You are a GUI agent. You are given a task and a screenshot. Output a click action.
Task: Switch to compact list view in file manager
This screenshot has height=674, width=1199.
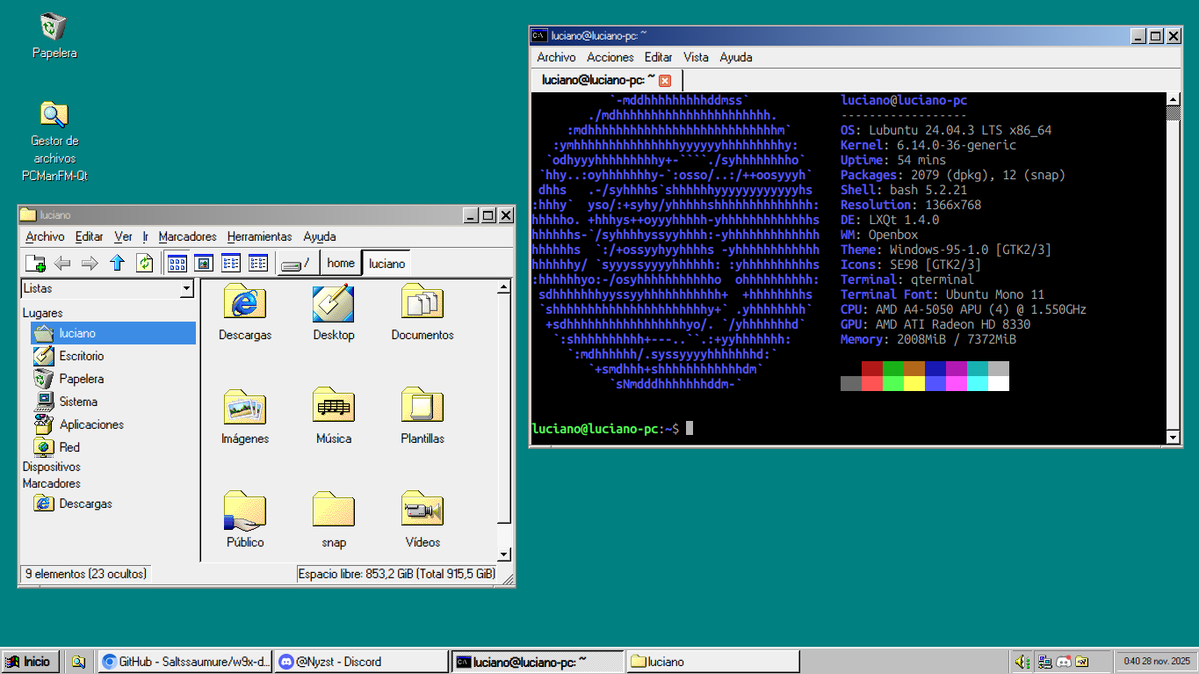pyautogui.click(x=230, y=263)
